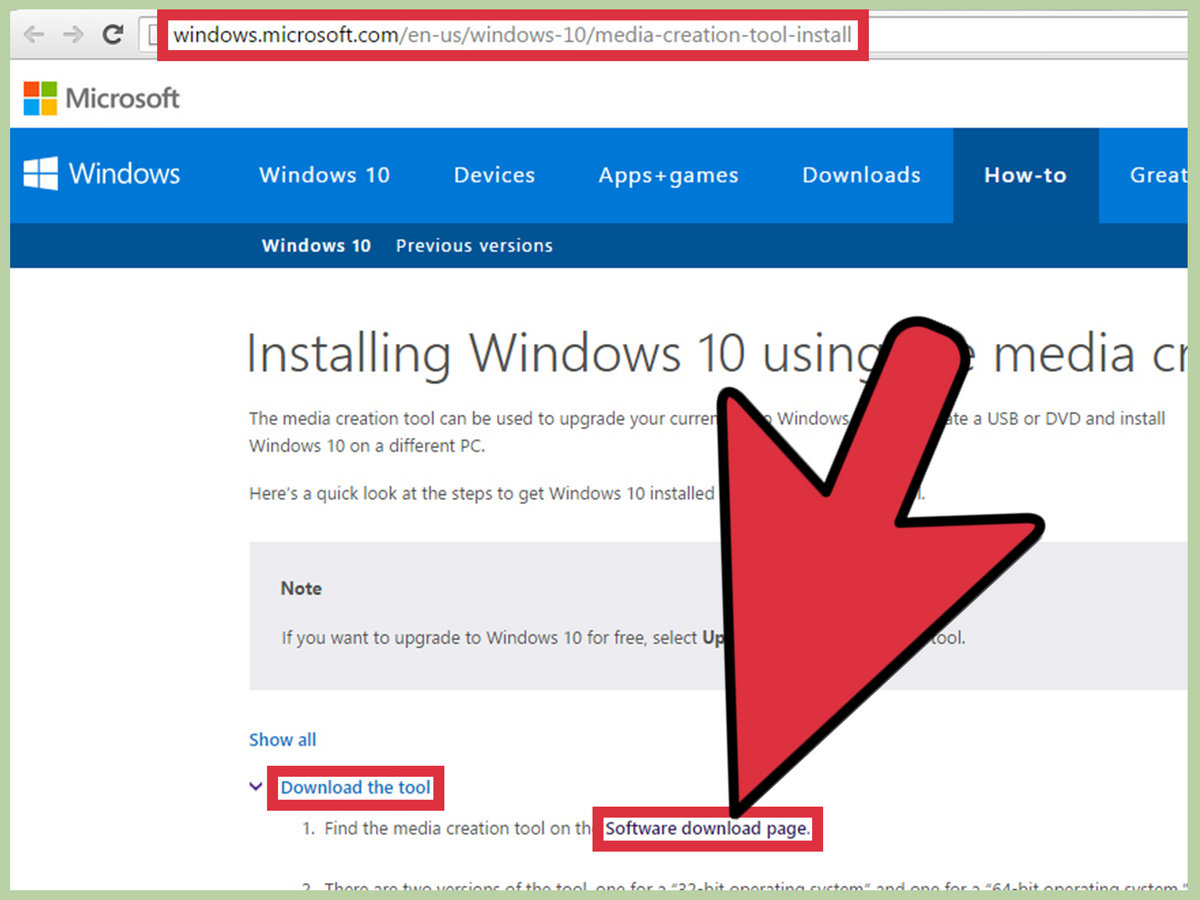Click the Download the tool heading link

tap(355, 788)
